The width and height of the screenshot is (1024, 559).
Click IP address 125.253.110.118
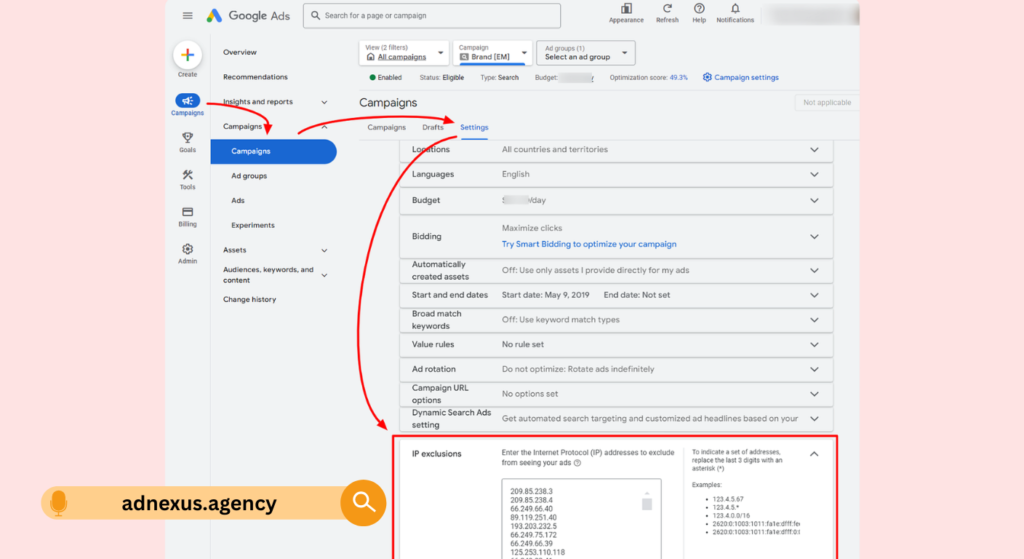coord(537,552)
